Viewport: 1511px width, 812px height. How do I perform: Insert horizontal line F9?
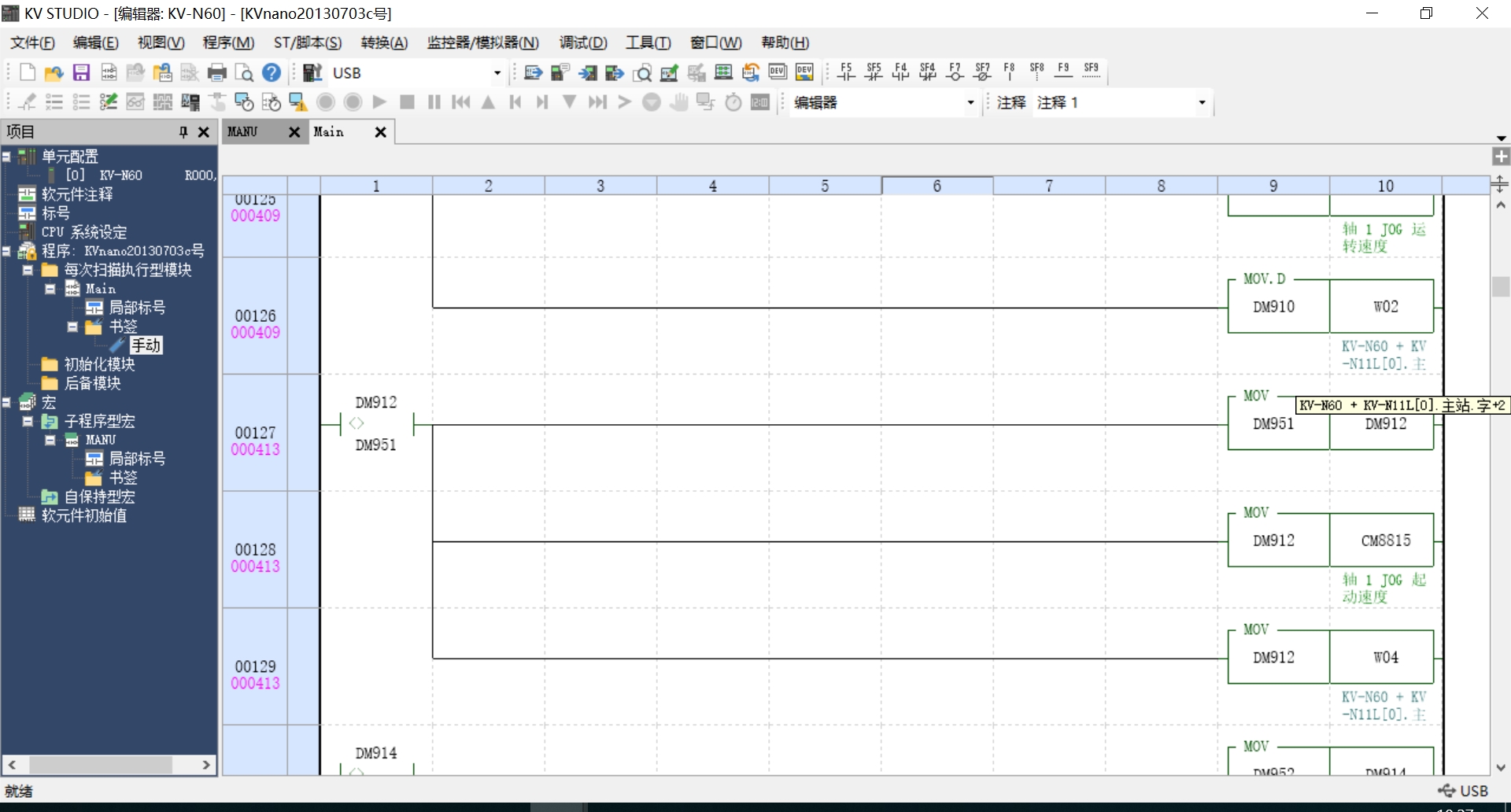tap(1063, 72)
